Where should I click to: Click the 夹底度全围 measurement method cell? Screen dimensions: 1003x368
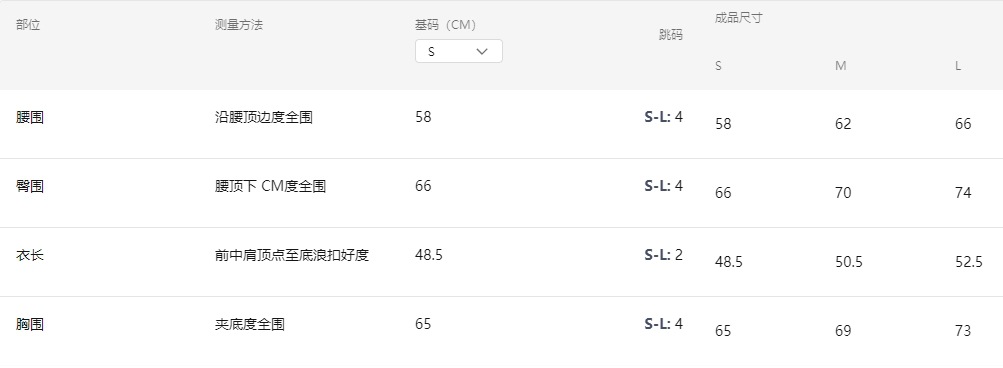point(249,324)
